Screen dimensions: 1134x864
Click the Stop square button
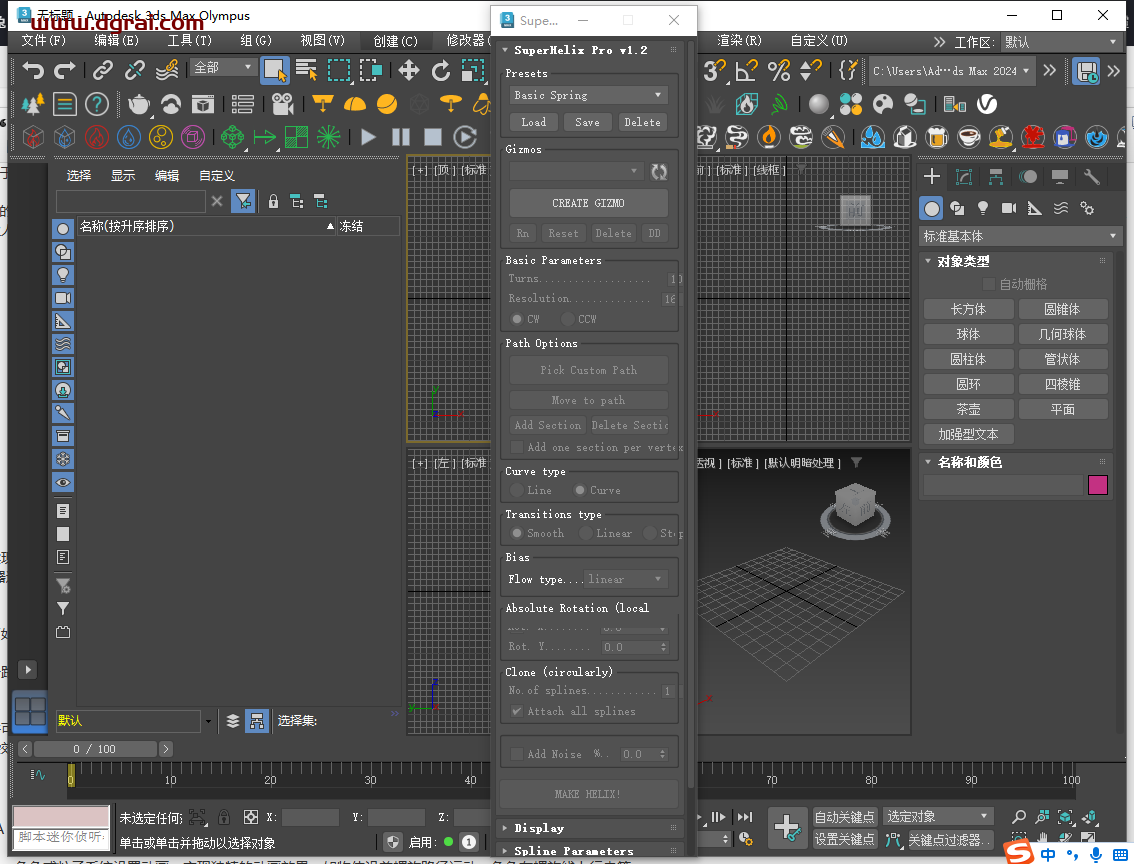coord(432,137)
